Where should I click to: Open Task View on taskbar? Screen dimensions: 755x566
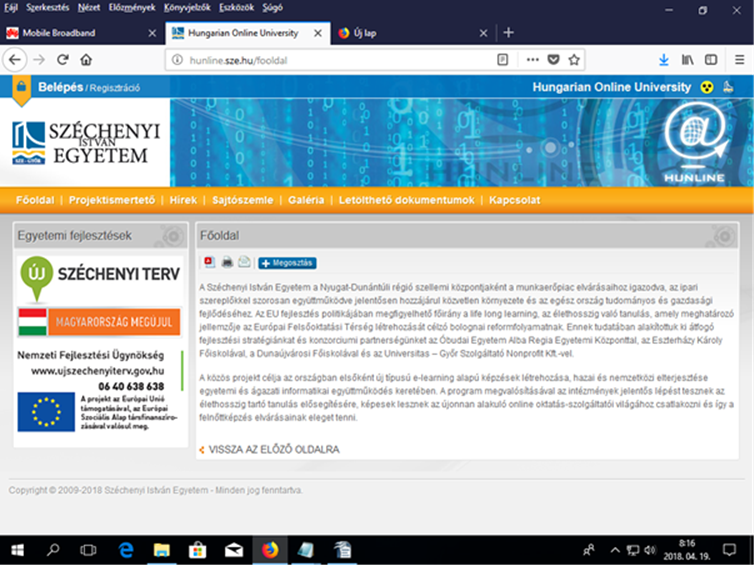click(x=88, y=550)
